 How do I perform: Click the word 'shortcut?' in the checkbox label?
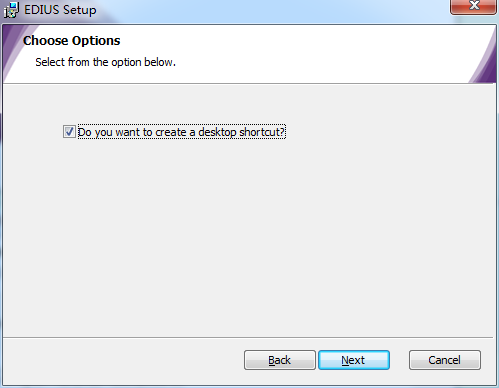(x=262, y=132)
